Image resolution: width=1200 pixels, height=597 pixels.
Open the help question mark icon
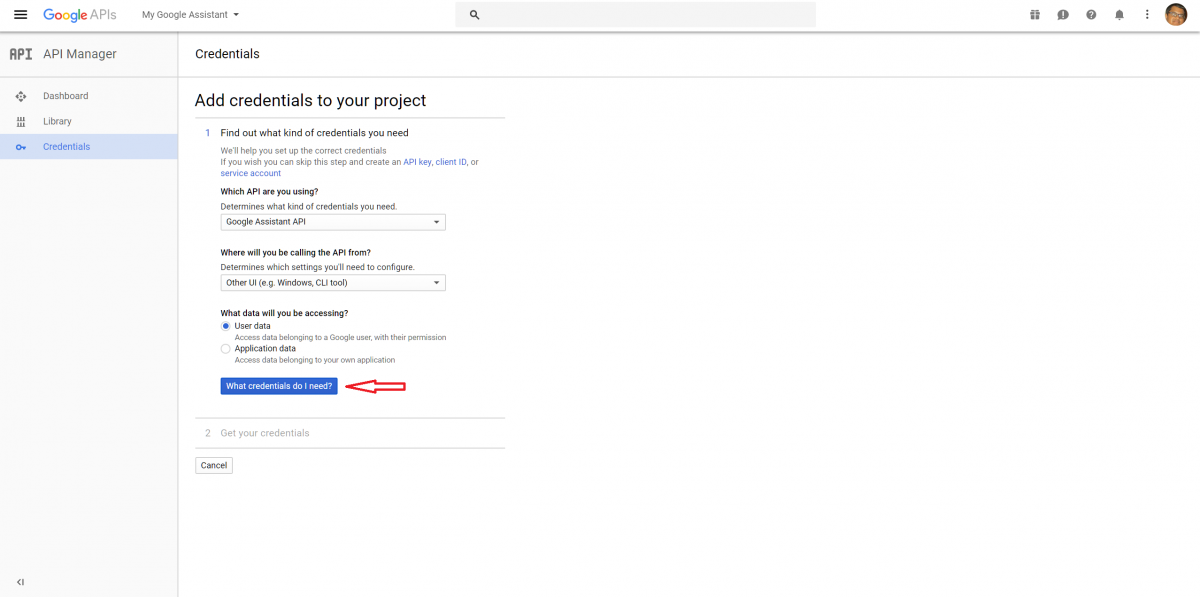point(1091,15)
